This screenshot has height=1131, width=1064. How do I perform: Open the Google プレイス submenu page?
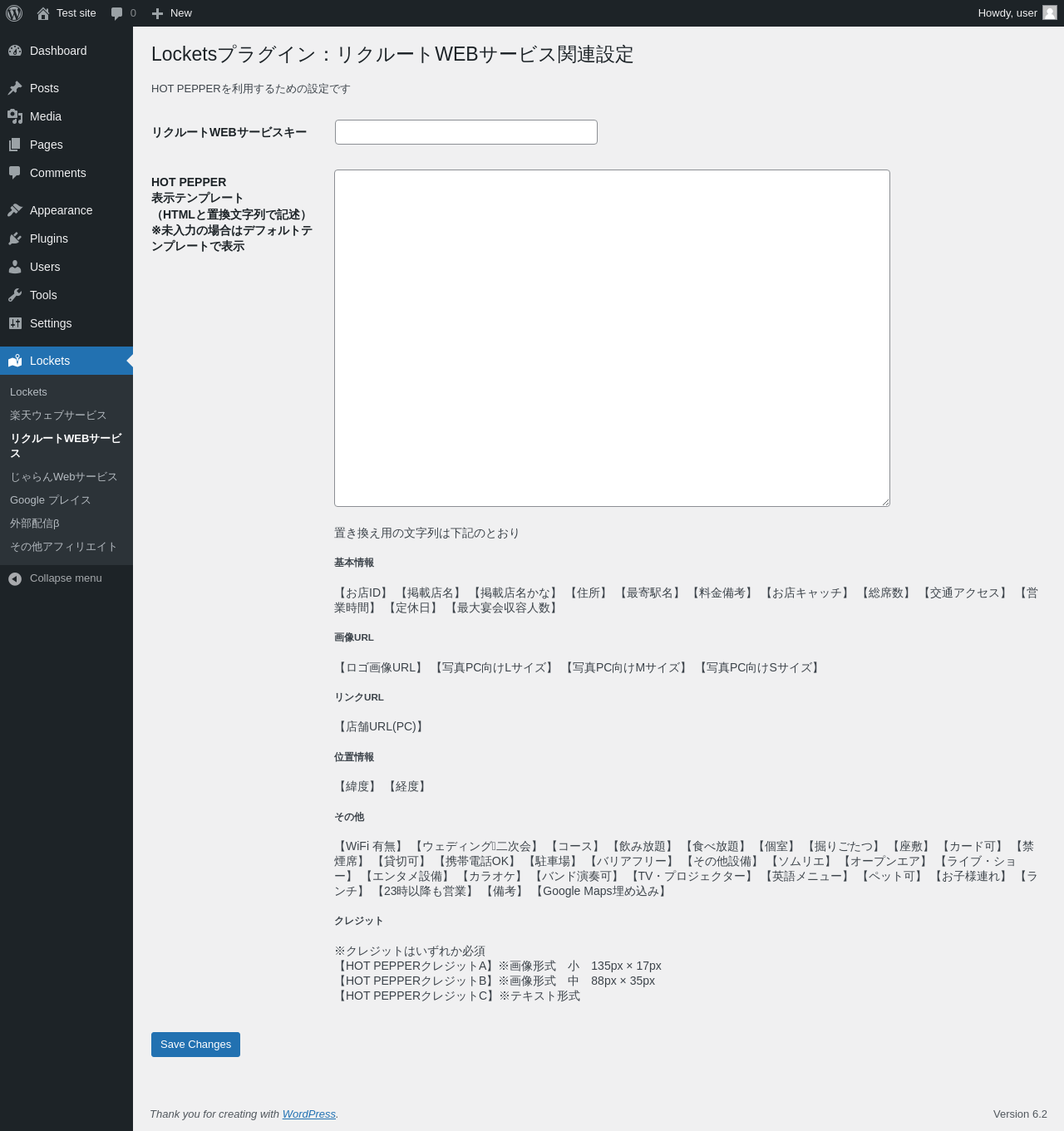[51, 500]
